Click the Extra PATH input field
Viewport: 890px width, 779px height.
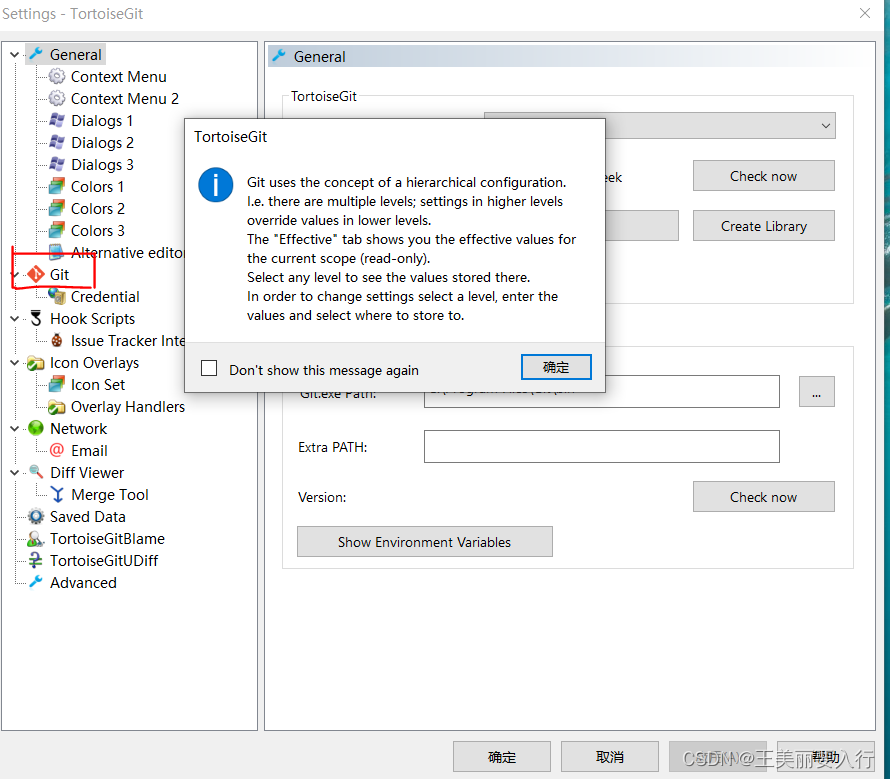point(601,446)
